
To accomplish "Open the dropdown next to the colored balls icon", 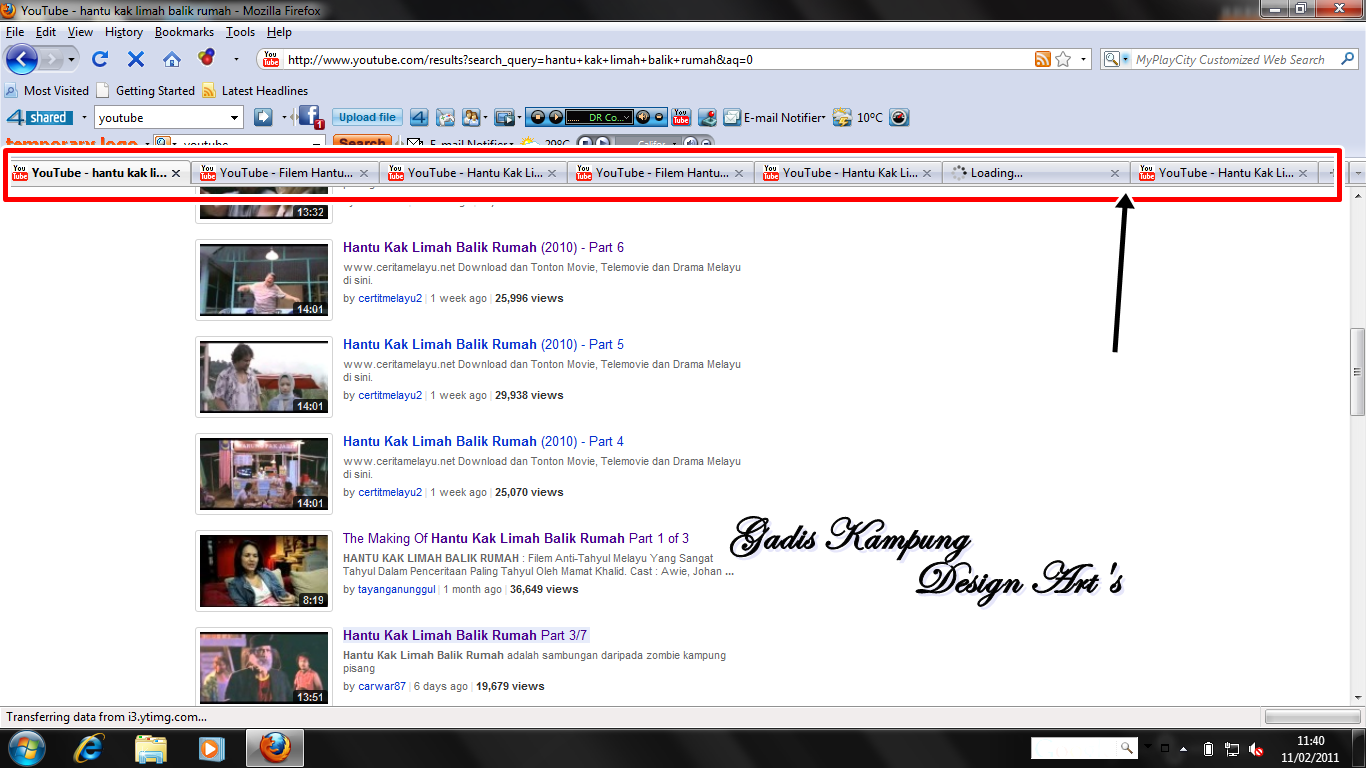I will (x=236, y=60).
